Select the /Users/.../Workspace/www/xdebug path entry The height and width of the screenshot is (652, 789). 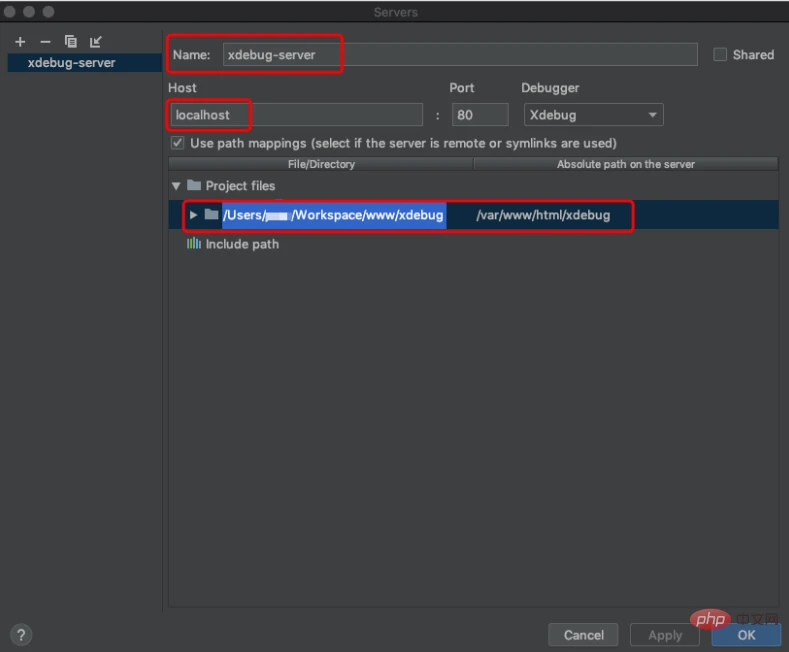point(334,215)
